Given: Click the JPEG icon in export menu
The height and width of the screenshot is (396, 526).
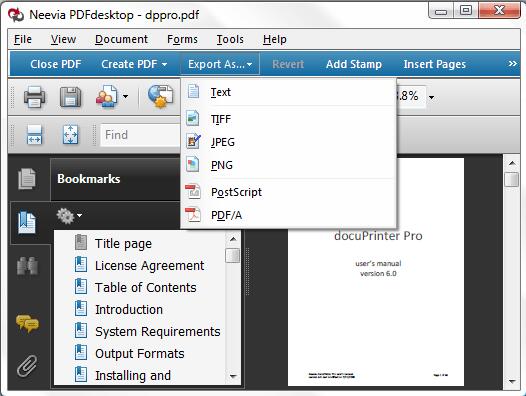Looking at the screenshot, I should click(193, 142).
